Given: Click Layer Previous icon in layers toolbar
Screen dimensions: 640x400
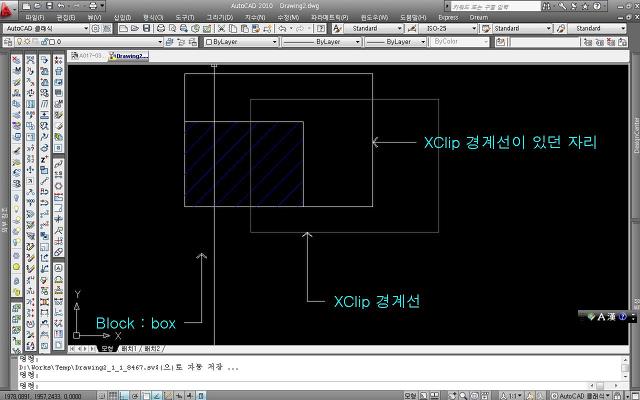Looking at the screenshot, I should 181,42.
